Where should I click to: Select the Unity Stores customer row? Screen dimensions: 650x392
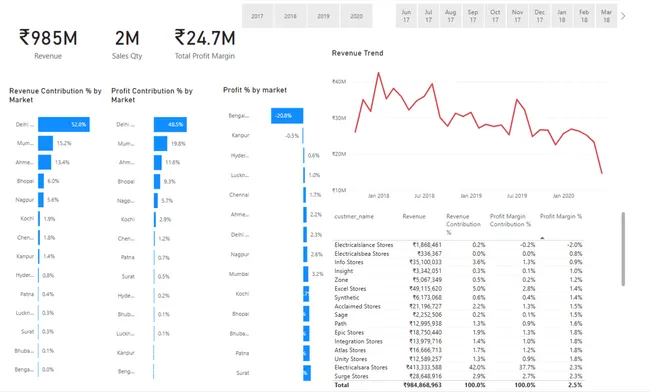tap(458, 359)
